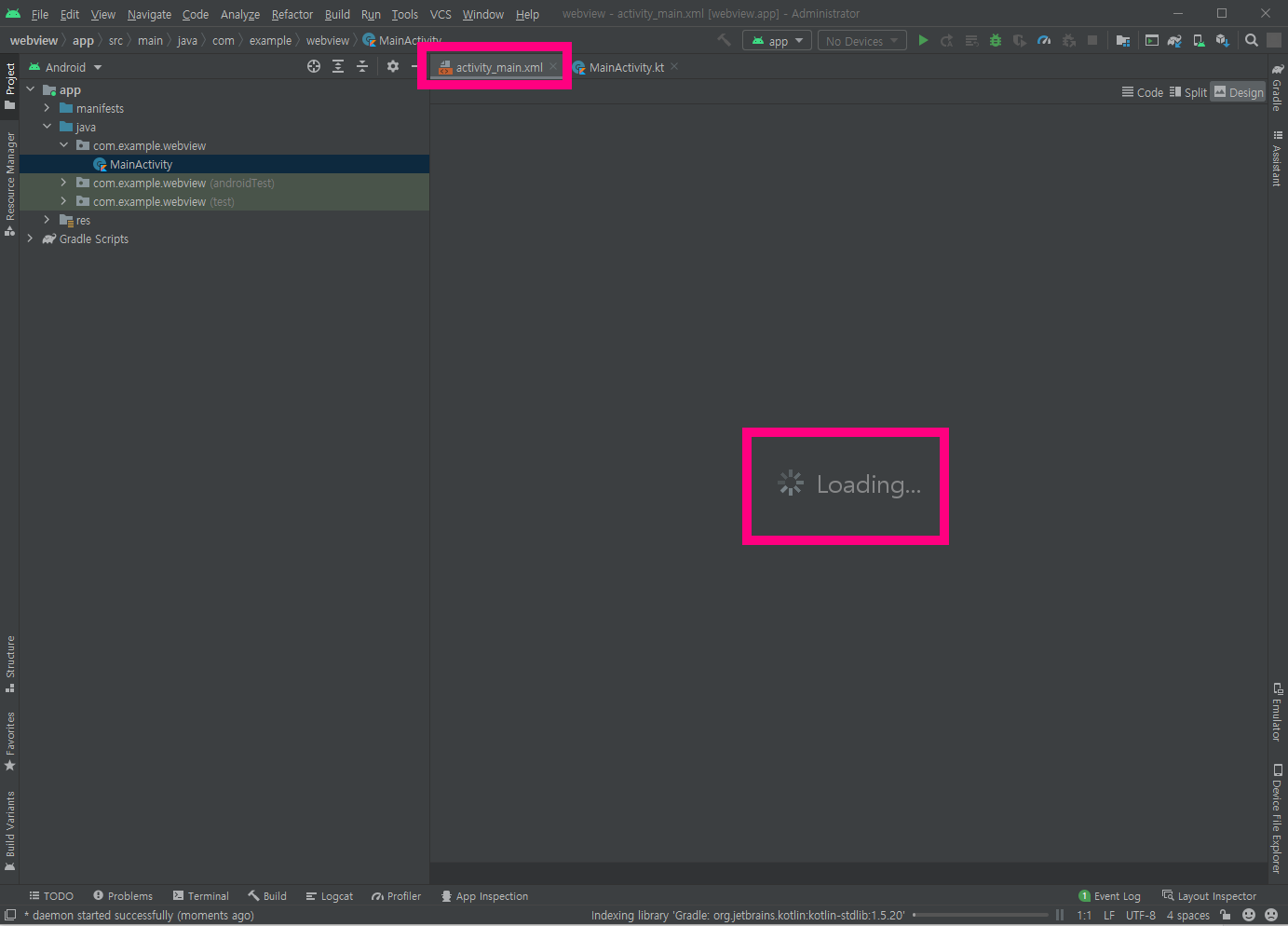The width and height of the screenshot is (1288, 926).
Task: Click the happy smiley feedback icon
Action: pyautogui.click(x=1249, y=915)
